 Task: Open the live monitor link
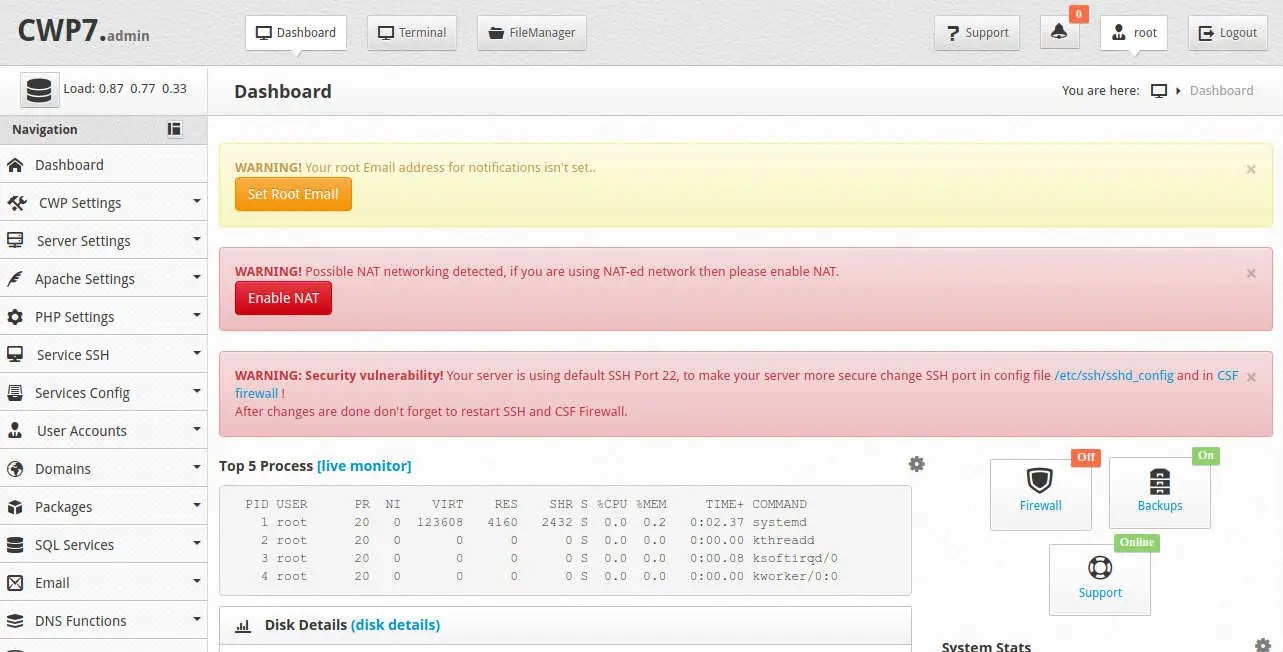point(364,466)
